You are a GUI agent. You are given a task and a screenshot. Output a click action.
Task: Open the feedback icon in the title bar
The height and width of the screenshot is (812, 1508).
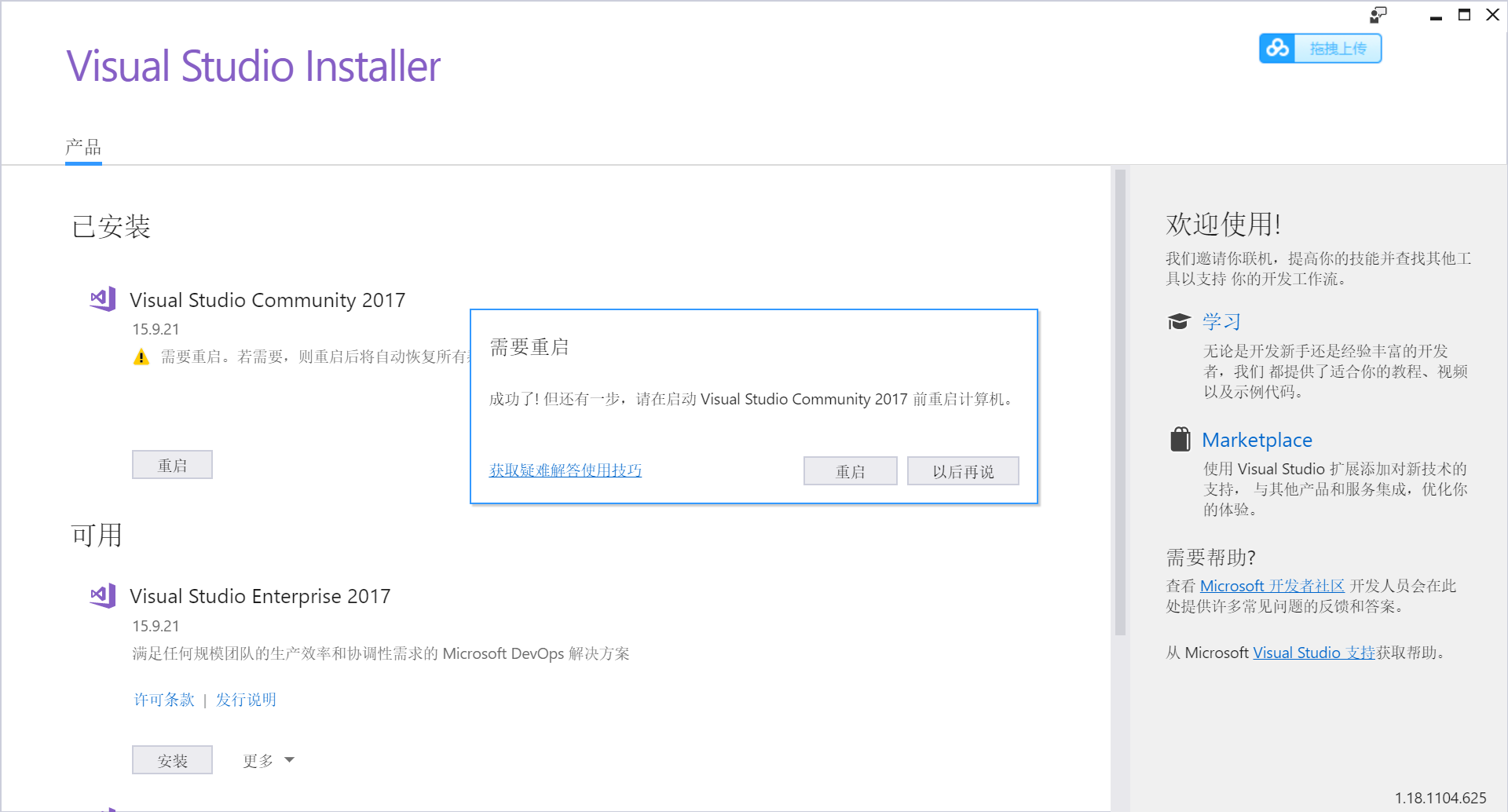(1378, 15)
